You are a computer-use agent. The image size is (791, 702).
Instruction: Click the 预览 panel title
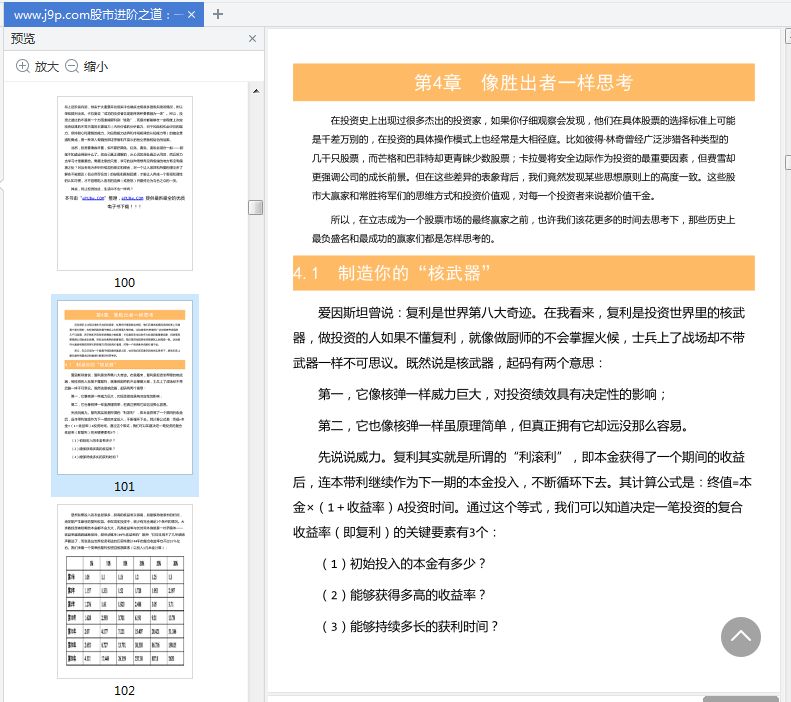tap(23, 38)
